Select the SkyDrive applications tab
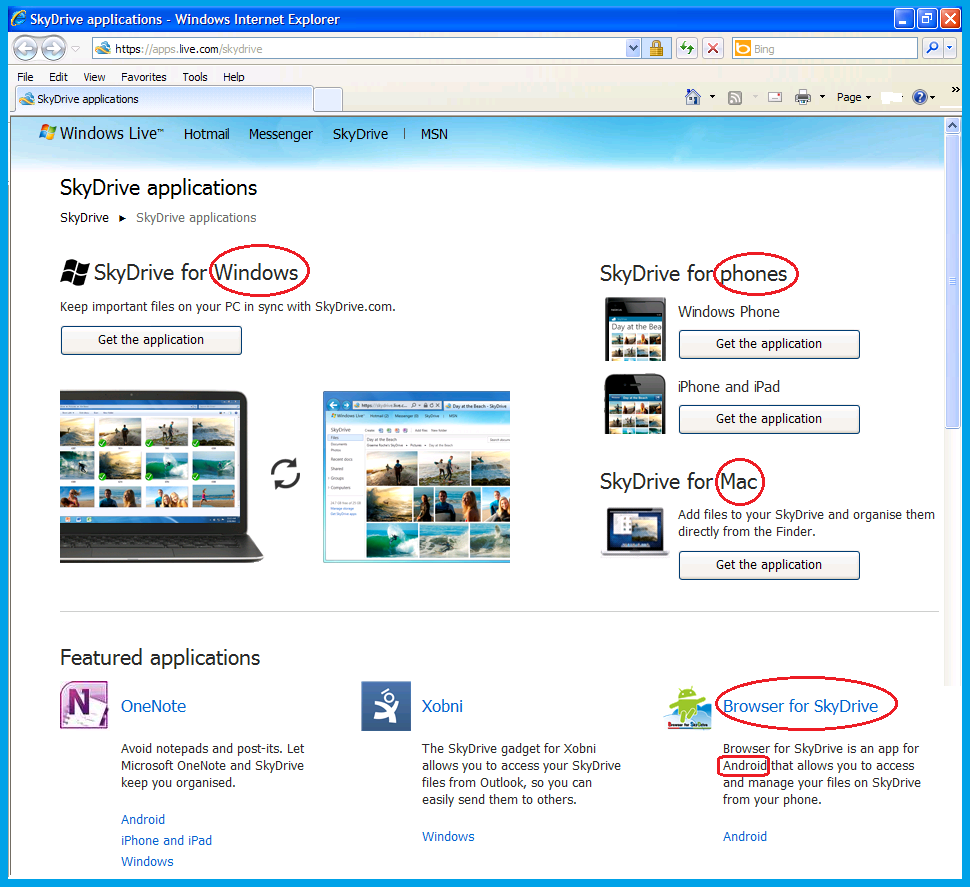Image resolution: width=970 pixels, height=887 pixels. coord(164,99)
